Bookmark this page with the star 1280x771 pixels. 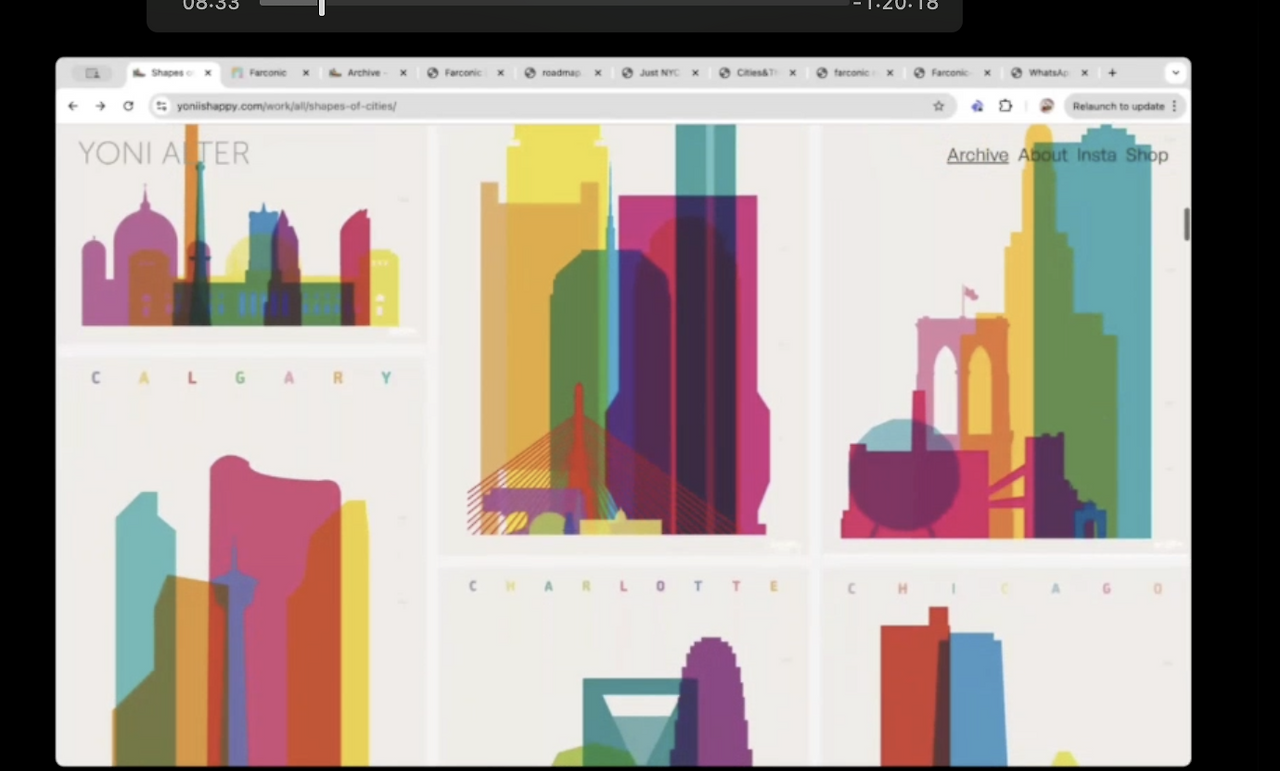click(938, 106)
